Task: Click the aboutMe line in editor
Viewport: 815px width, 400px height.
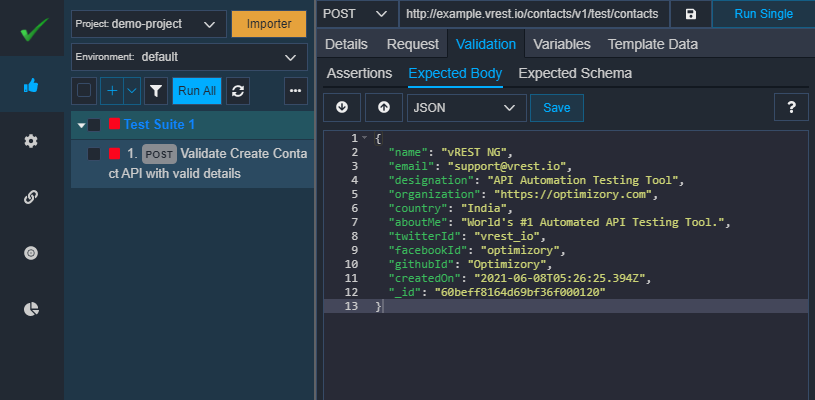Action: [x=559, y=222]
